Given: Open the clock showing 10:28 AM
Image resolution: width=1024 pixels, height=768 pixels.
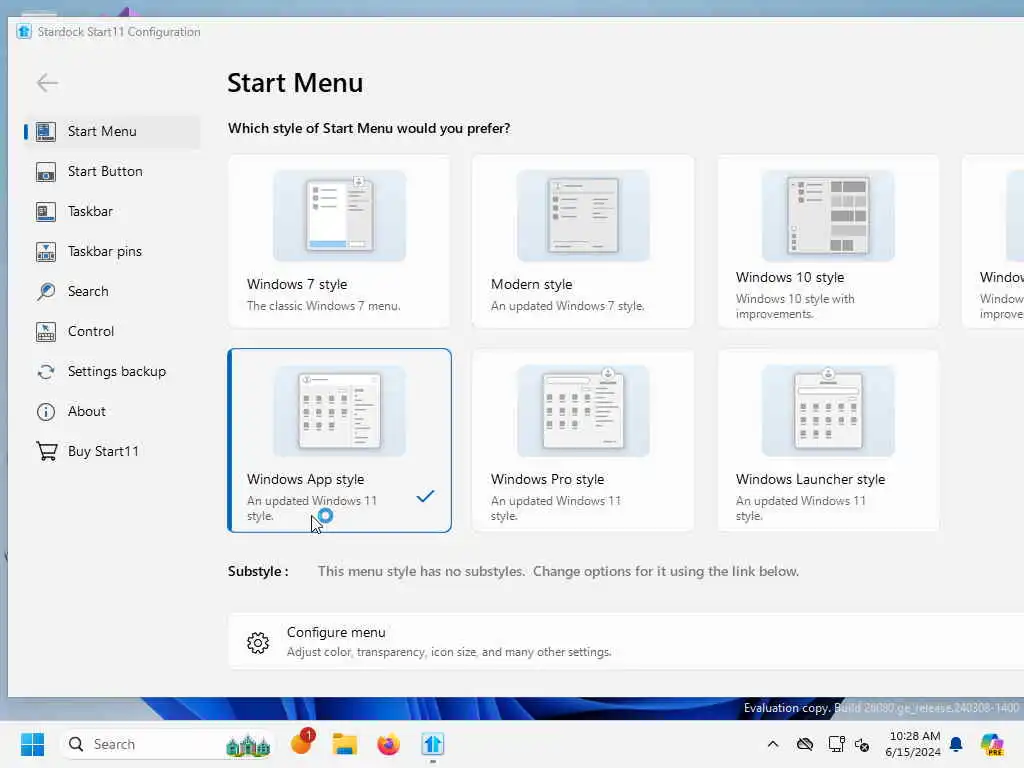Looking at the screenshot, I should (913, 744).
